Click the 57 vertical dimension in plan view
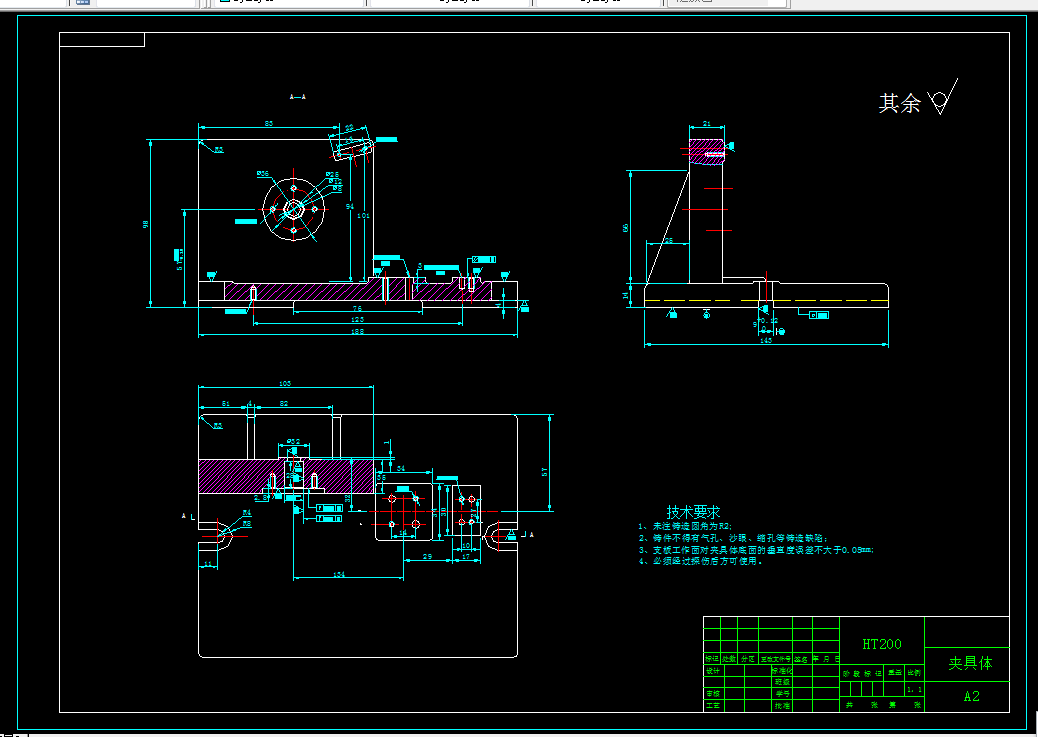 click(545, 472)
